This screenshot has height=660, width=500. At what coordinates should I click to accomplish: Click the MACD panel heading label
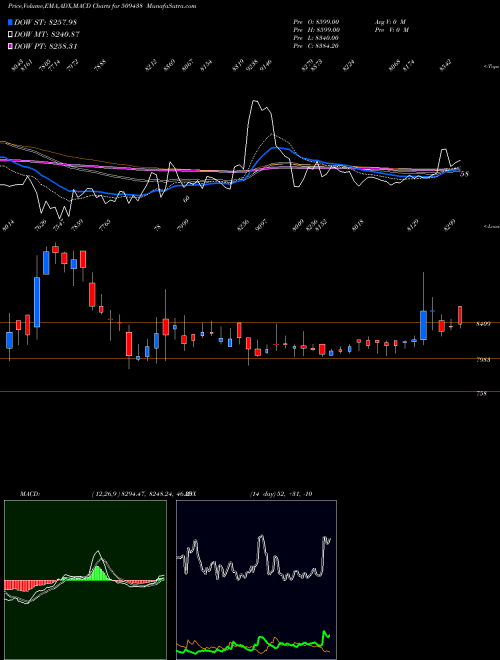point(29,494)
